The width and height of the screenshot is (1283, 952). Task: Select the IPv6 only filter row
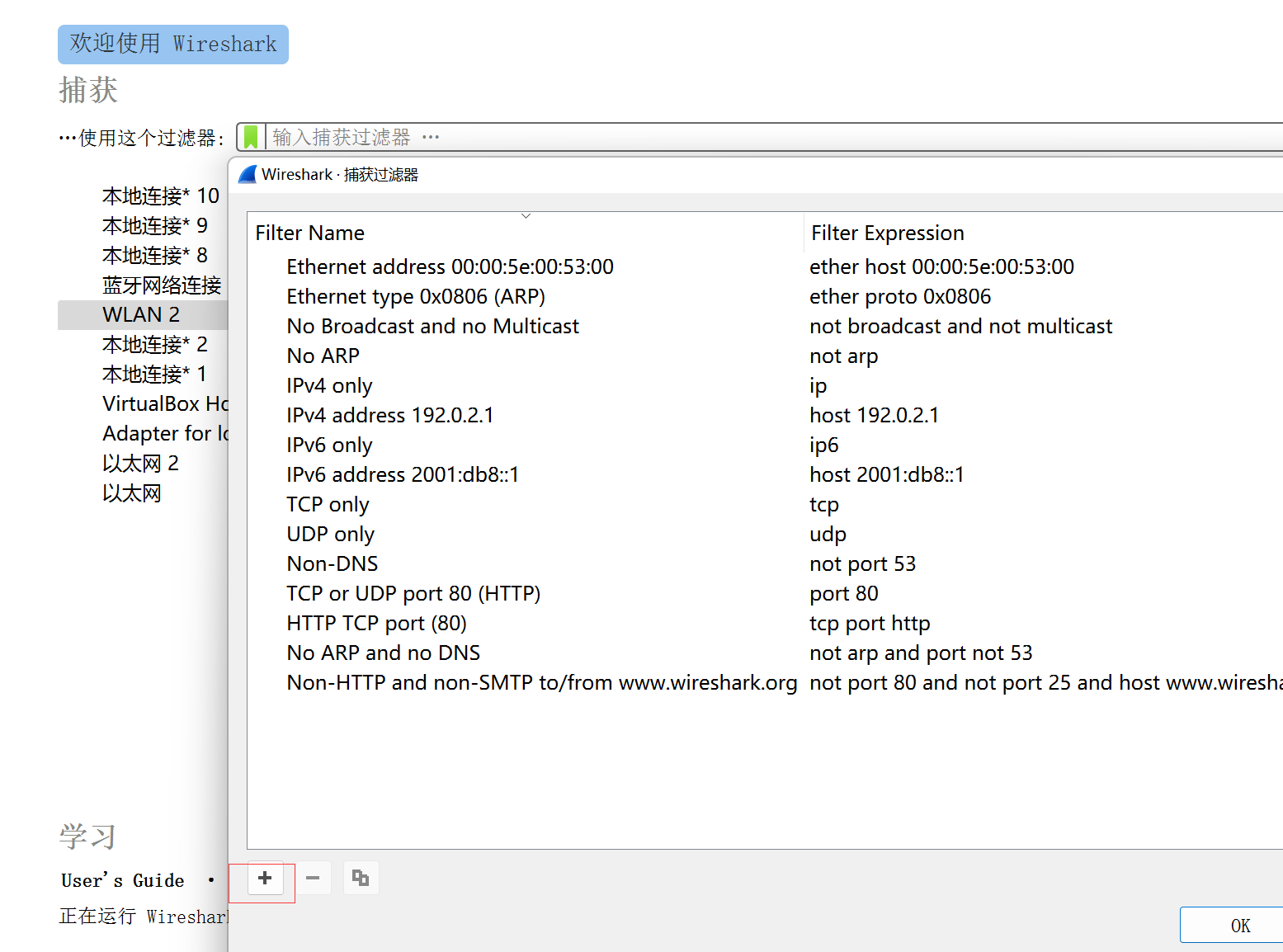330,445
